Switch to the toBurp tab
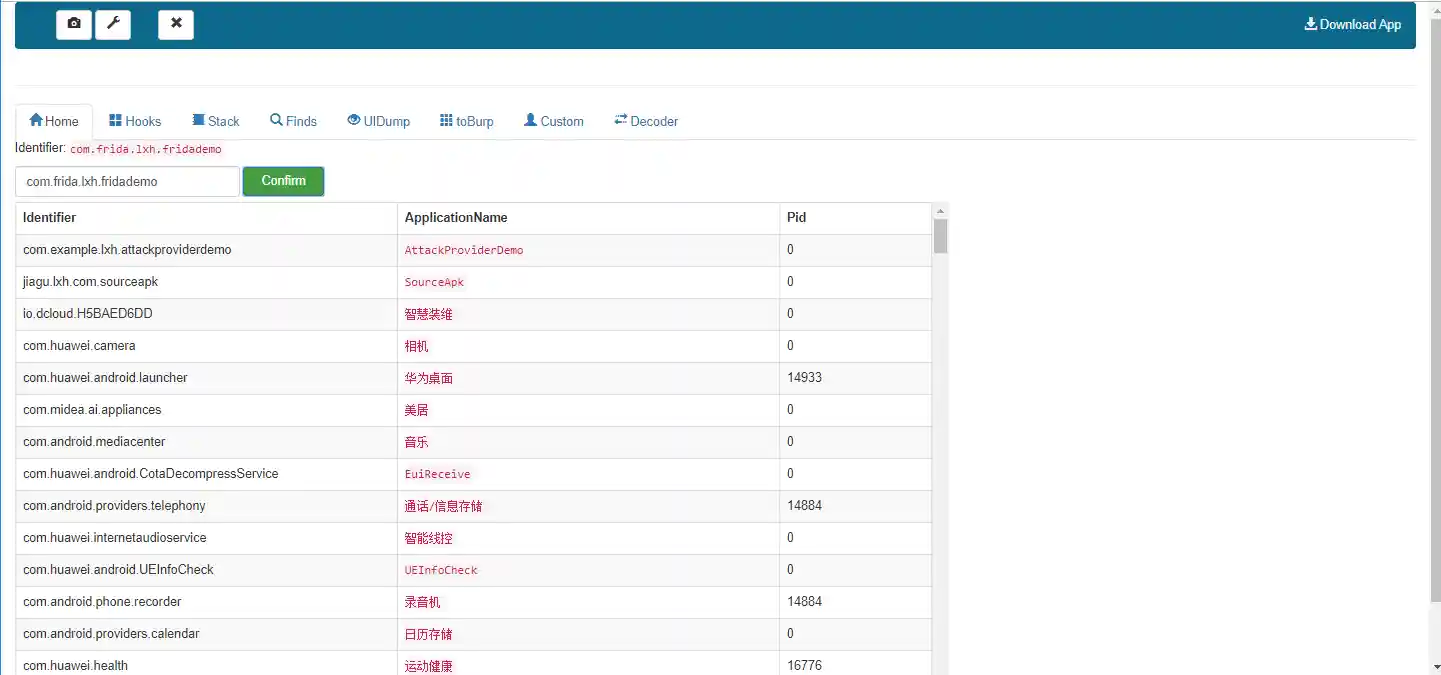 (x=466, y=121)
